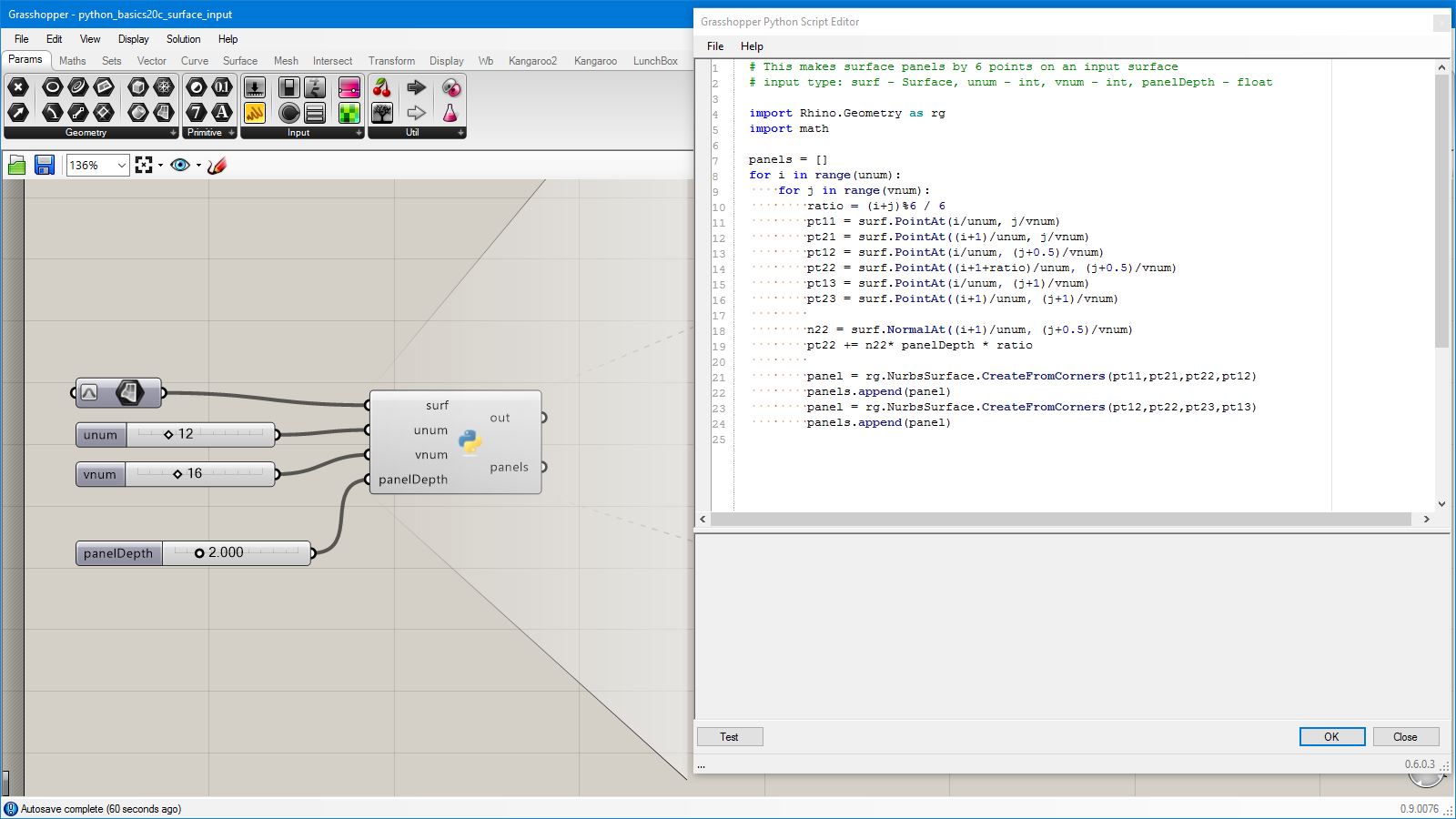Select the Point parameter icon in Geometry panel

click(x=18, y=87)
